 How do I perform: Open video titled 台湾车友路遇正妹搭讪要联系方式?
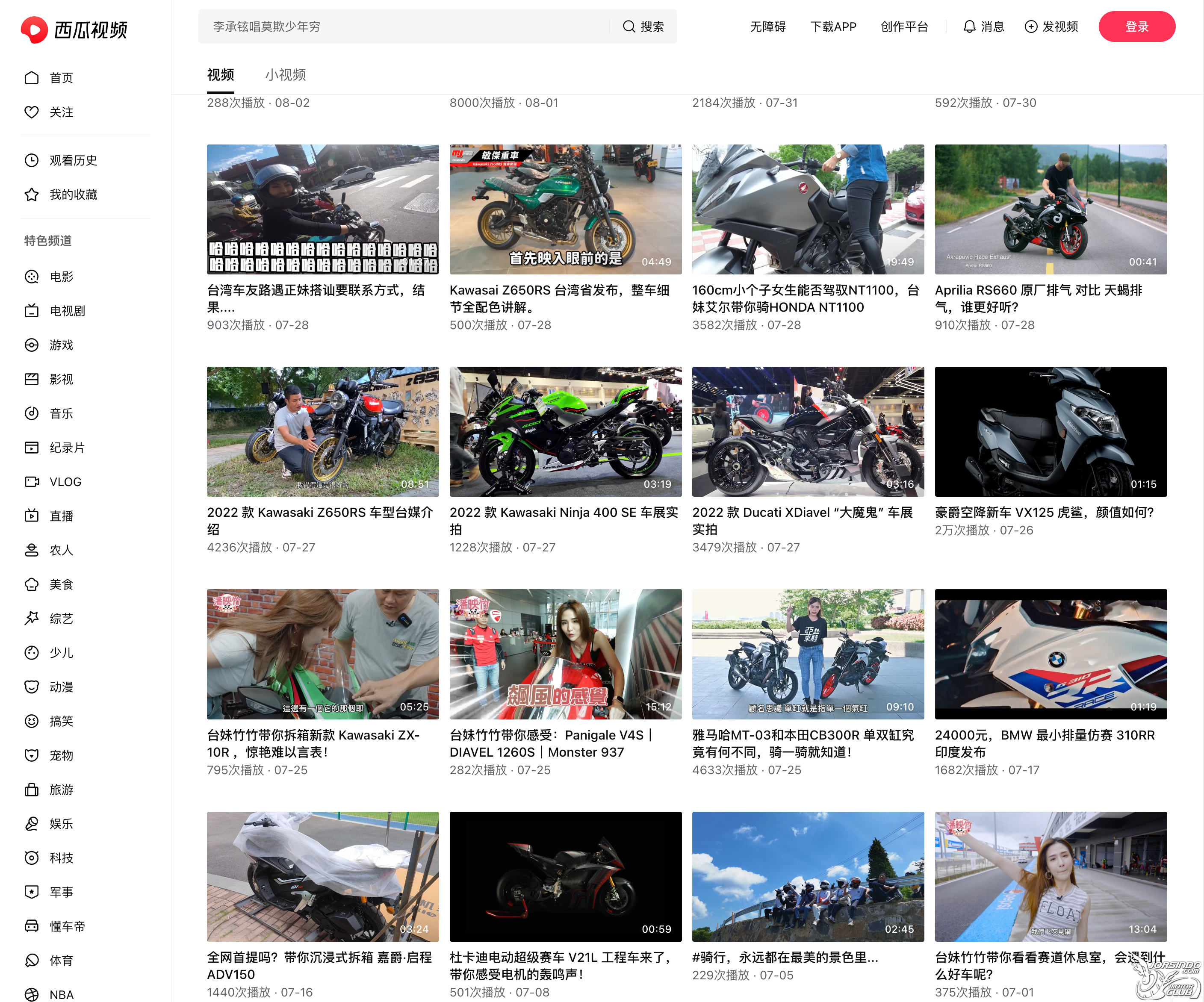coord(316,299)
